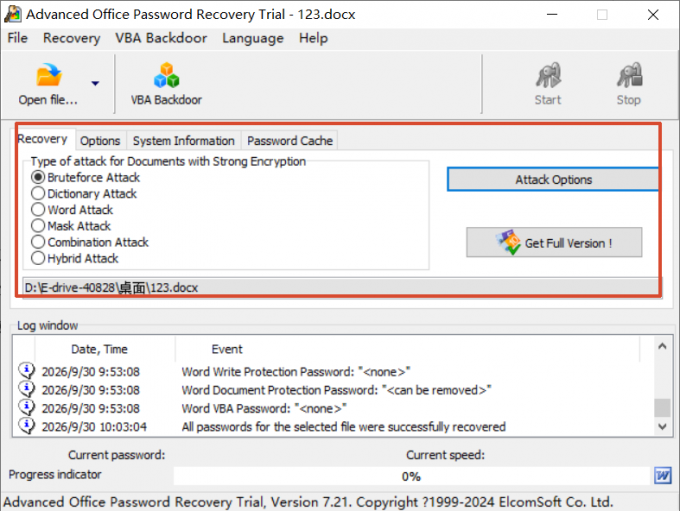Screen dimensions: 680x511
Task: Click the Get Full Version button
Action: click(554, 242)
